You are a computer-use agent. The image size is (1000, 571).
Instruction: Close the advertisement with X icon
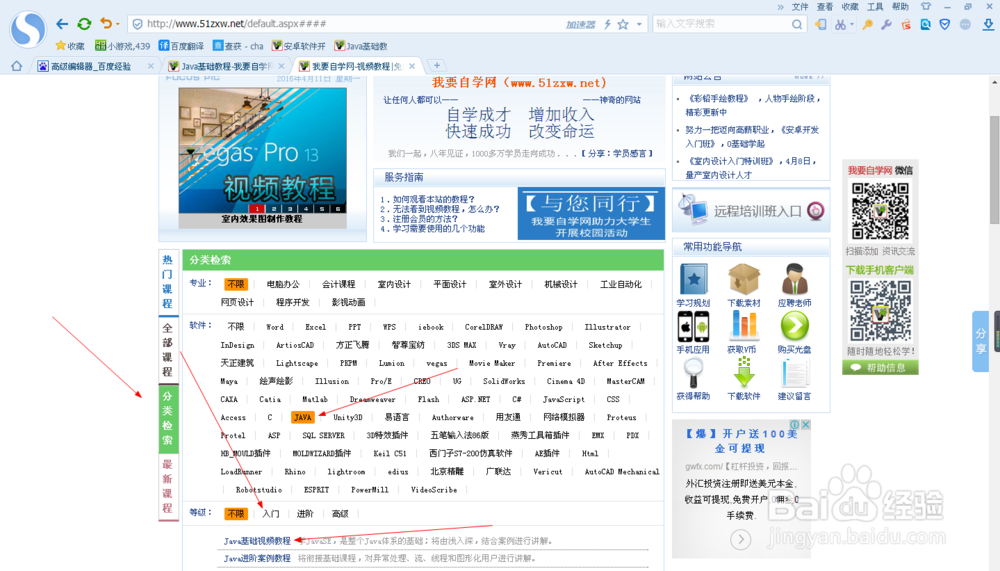pyautogui.click(x=805, y=424)
